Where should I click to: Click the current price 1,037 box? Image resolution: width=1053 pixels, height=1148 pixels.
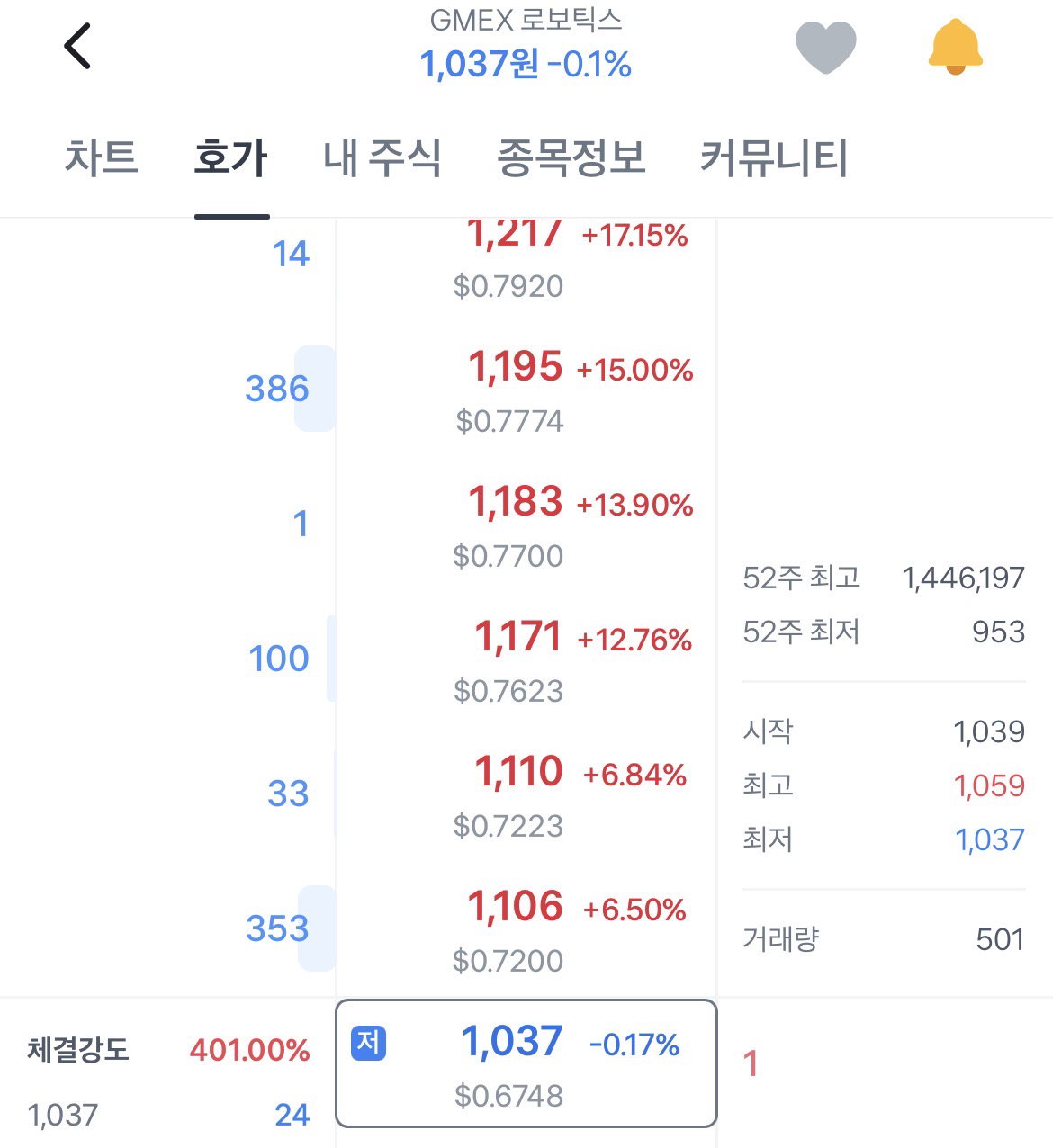pyautogui.click(x=526, y=1063)
